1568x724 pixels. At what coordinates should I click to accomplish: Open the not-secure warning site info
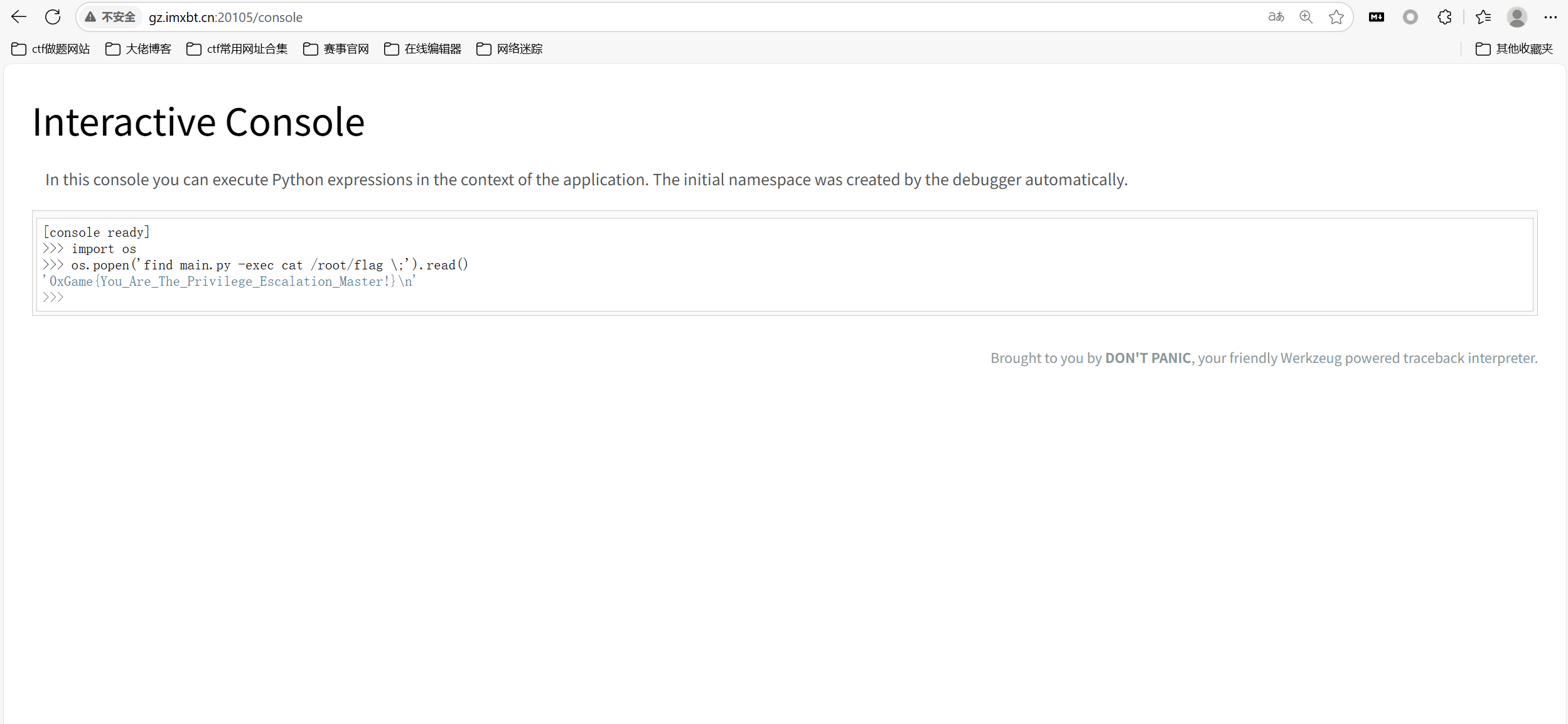coord(110,17)
